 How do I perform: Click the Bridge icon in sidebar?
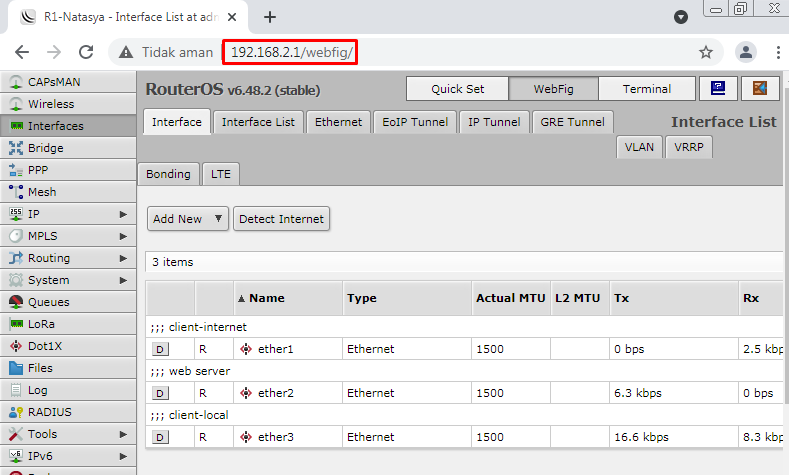coord(16,148)
